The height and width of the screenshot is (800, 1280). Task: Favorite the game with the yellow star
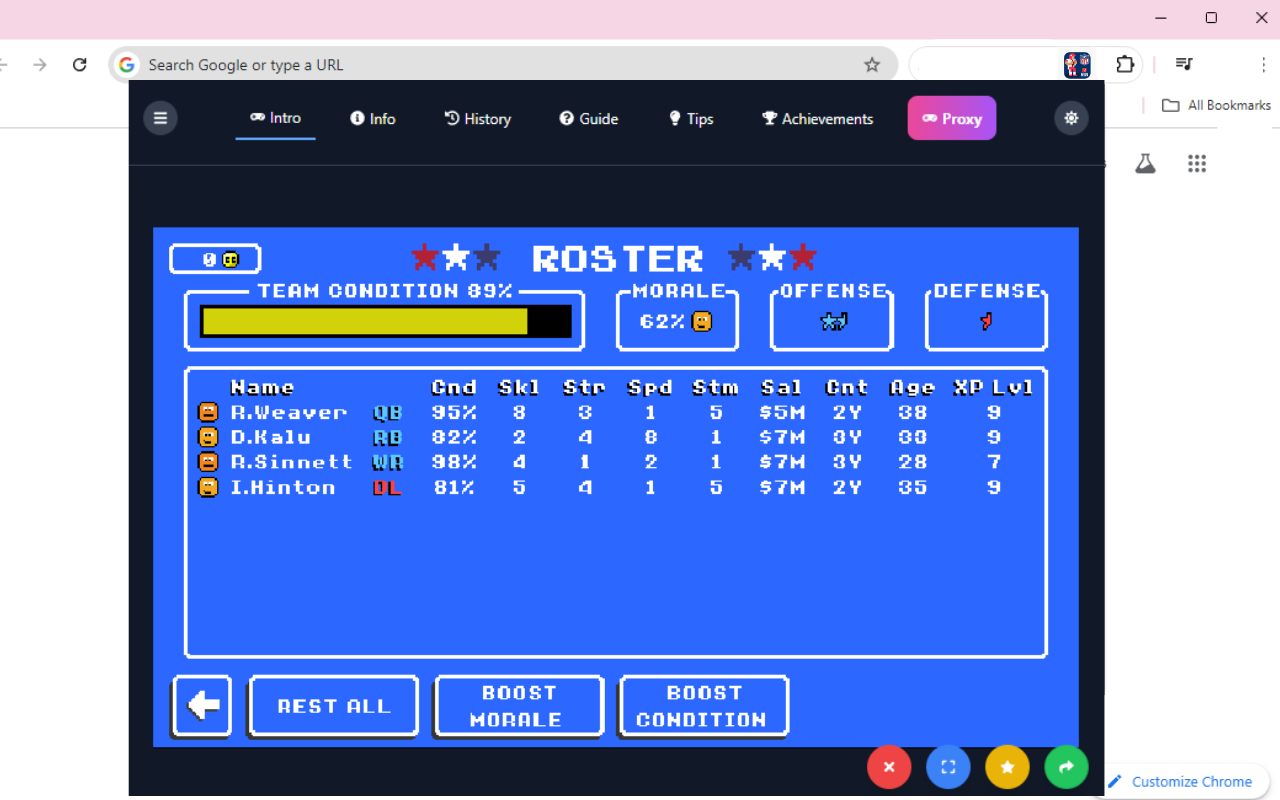1007,767
